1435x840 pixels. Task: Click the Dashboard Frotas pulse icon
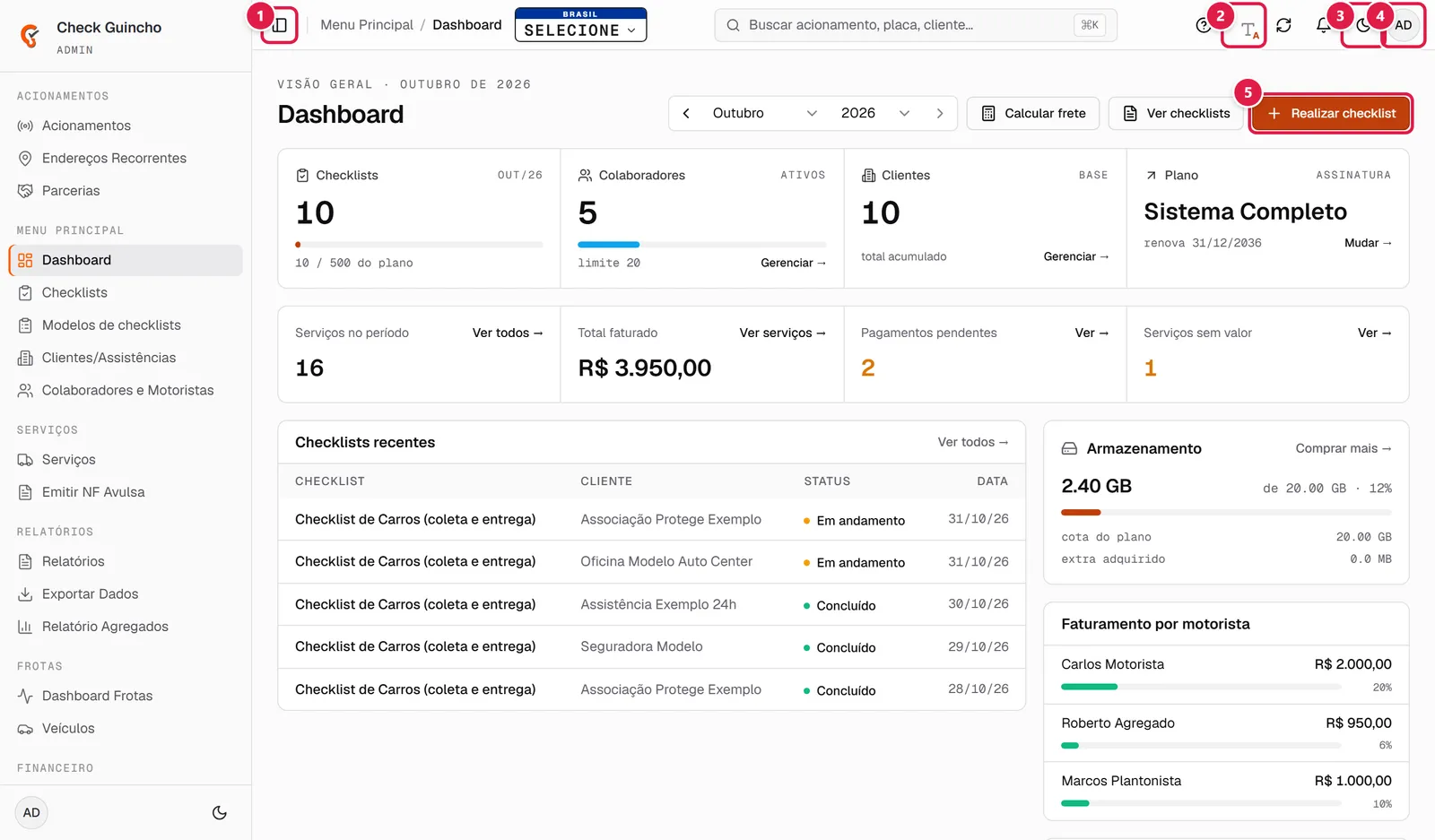25,696
